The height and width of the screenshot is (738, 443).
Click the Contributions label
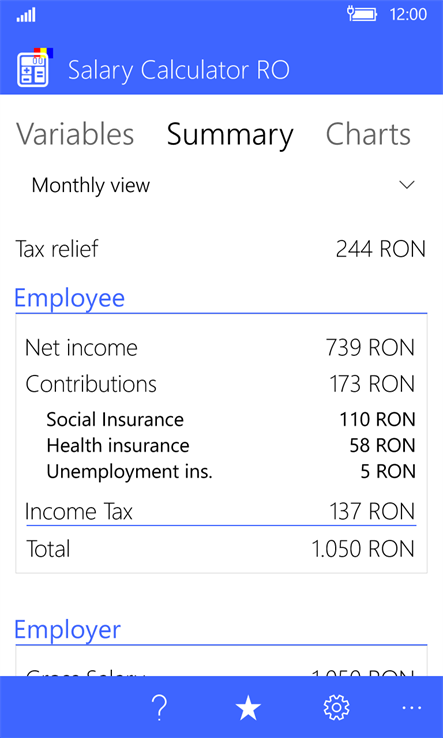[91, 384]
